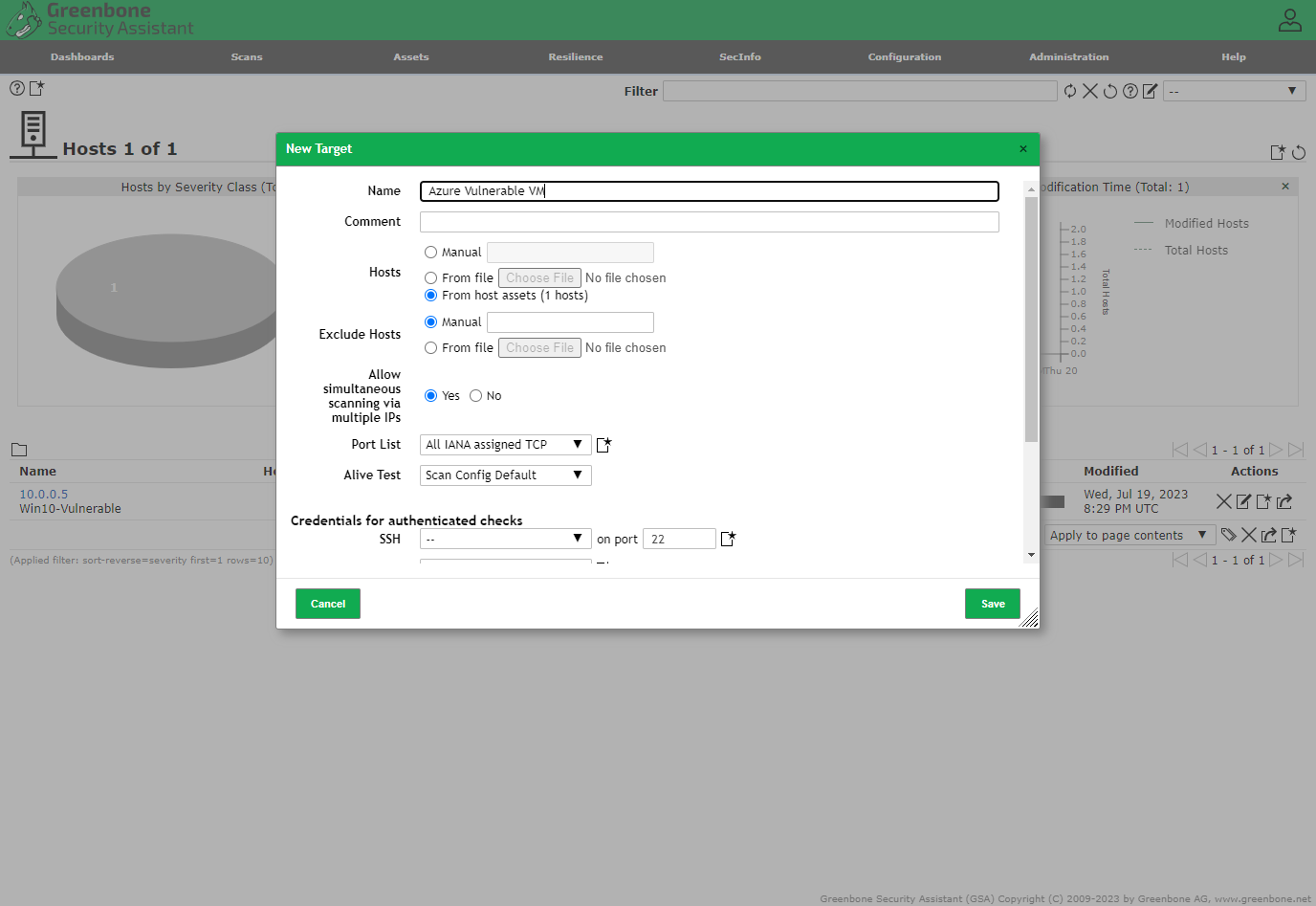The image size is (1316, 906).
Task: Click Cancel button in dialog
Action: pos(328,604)
